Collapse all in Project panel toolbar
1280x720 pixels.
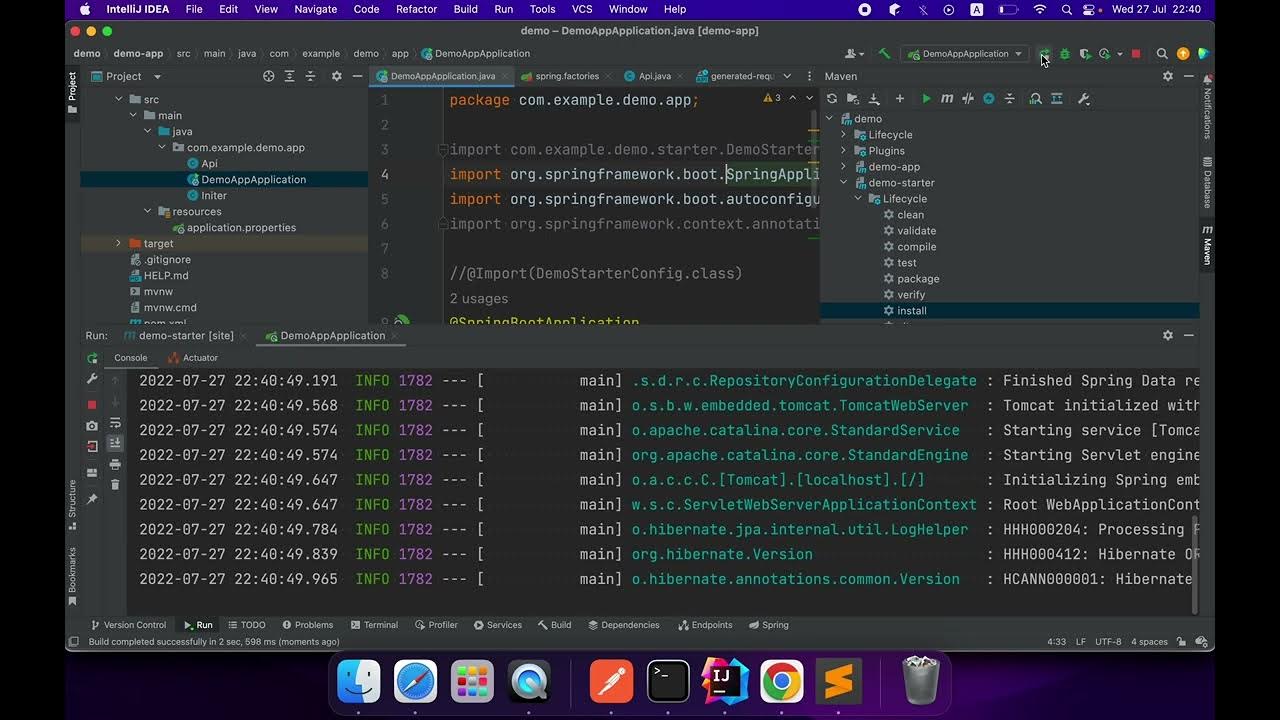point(311,76)
